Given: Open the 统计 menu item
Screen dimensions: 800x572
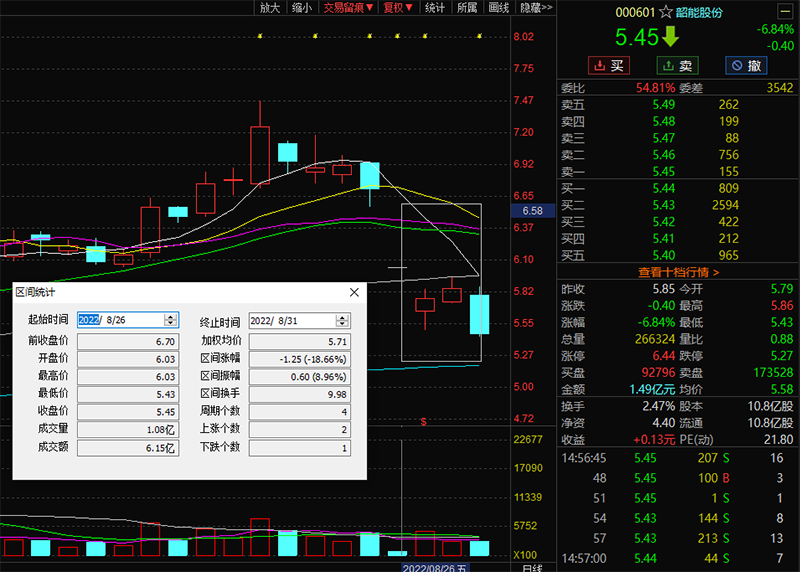Looking at the screenshot, I should pyautogui.click(x=435, y=8).
